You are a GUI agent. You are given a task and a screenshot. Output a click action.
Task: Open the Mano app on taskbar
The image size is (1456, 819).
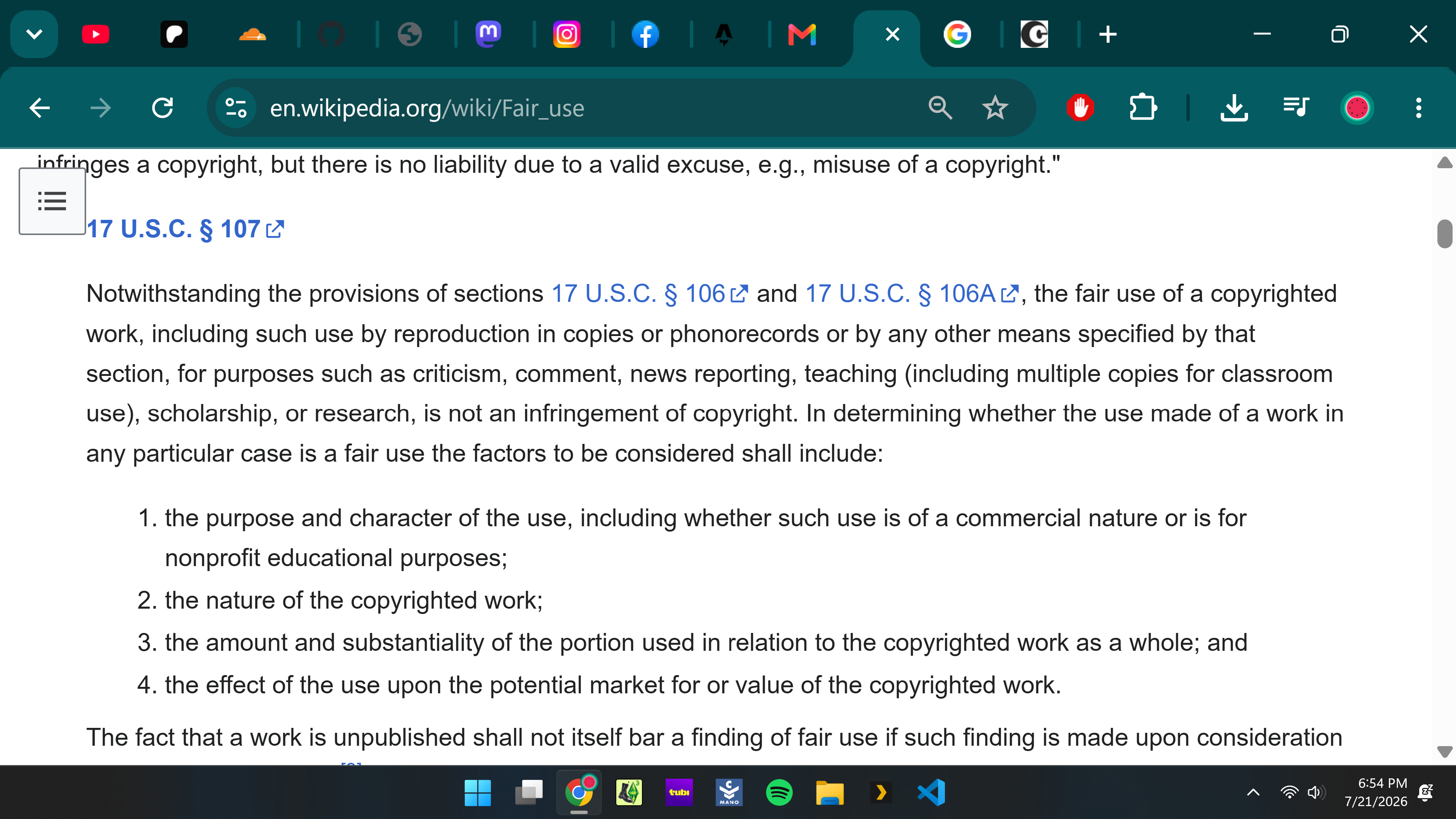(729, 792)
